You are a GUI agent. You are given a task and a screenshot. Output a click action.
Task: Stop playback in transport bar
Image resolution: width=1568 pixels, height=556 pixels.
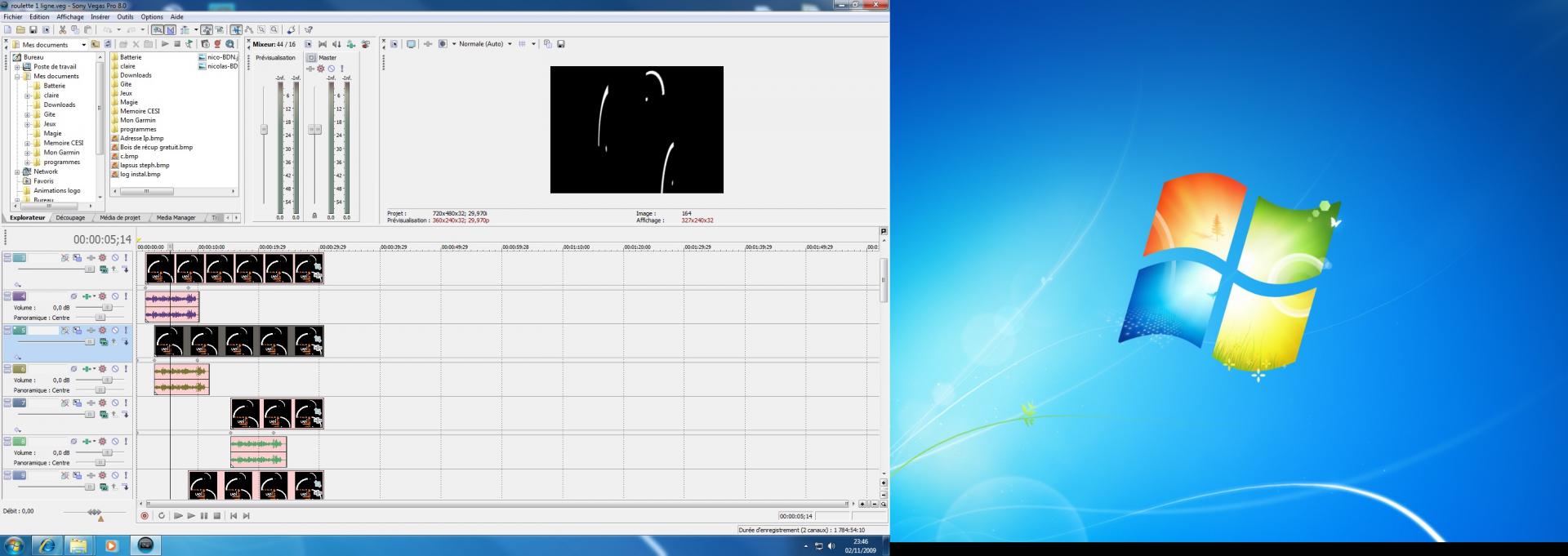pyautogui.click(x=216, y=516)
